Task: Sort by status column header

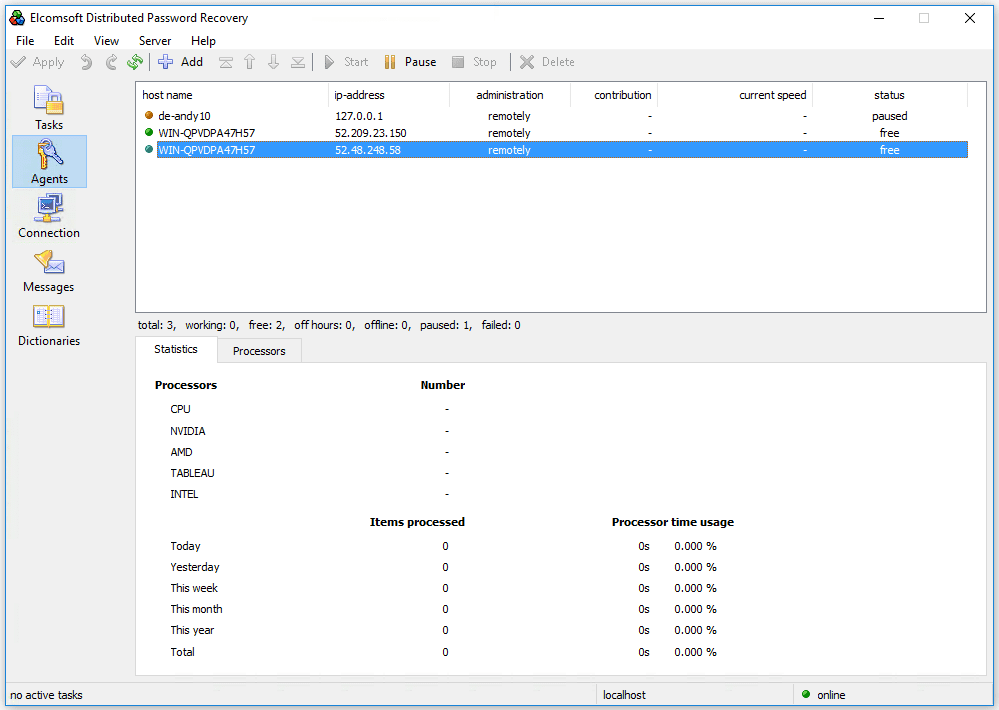Action: pyautogui.click(x=889, y=95)
